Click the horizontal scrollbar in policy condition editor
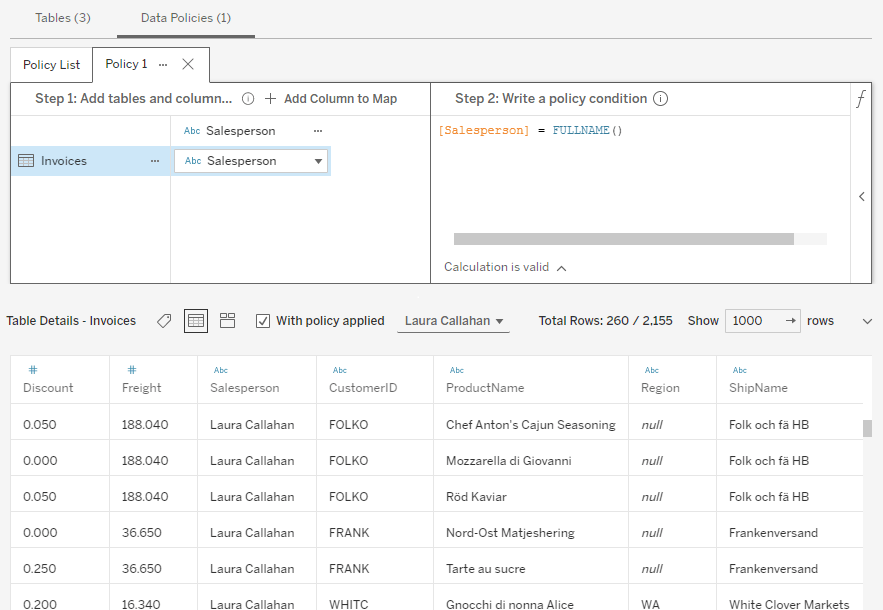 click(623, 239)
